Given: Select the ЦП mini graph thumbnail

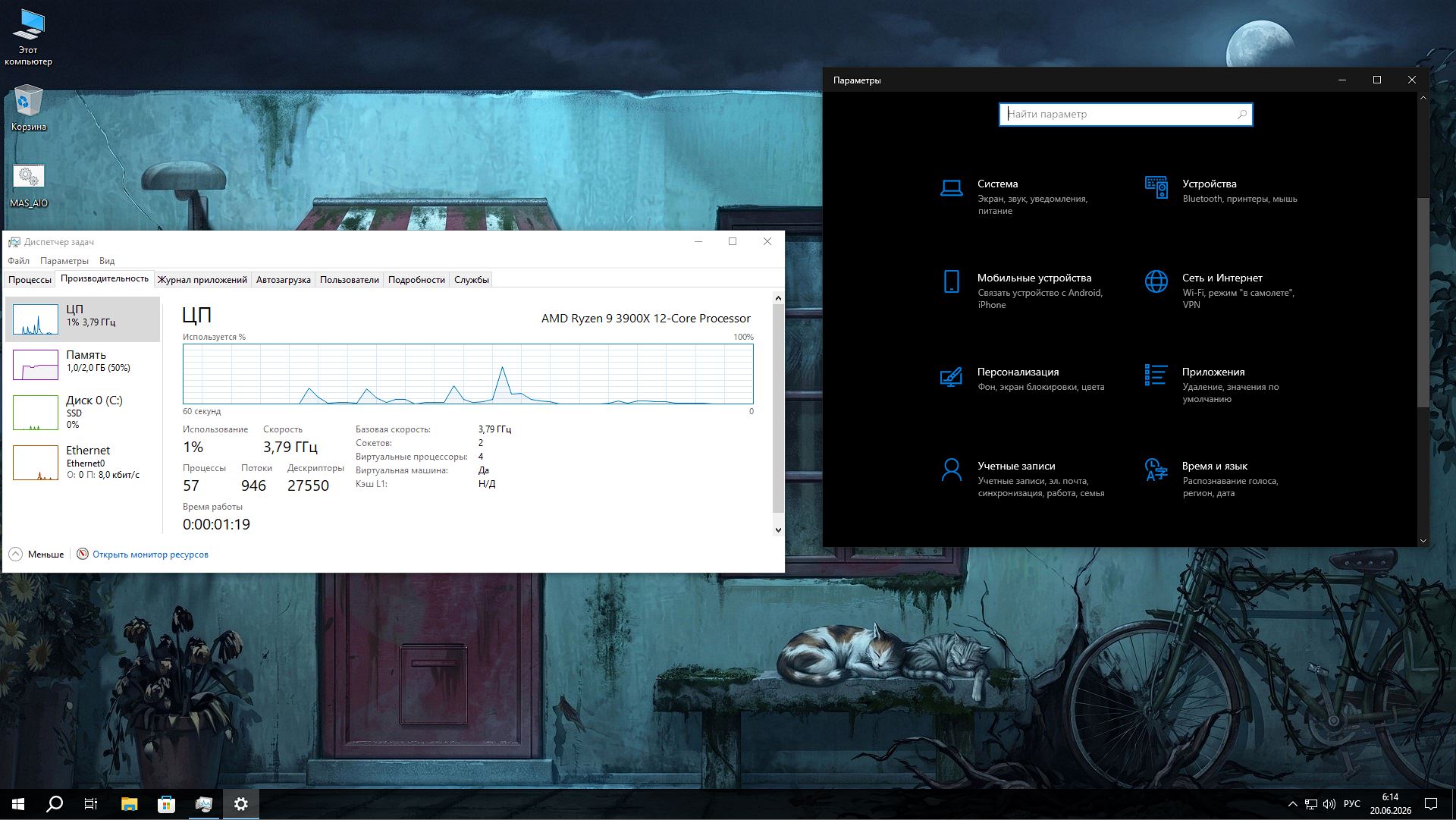Looking at the screenshot, I should pyautogui.click(x=36, y=319).
